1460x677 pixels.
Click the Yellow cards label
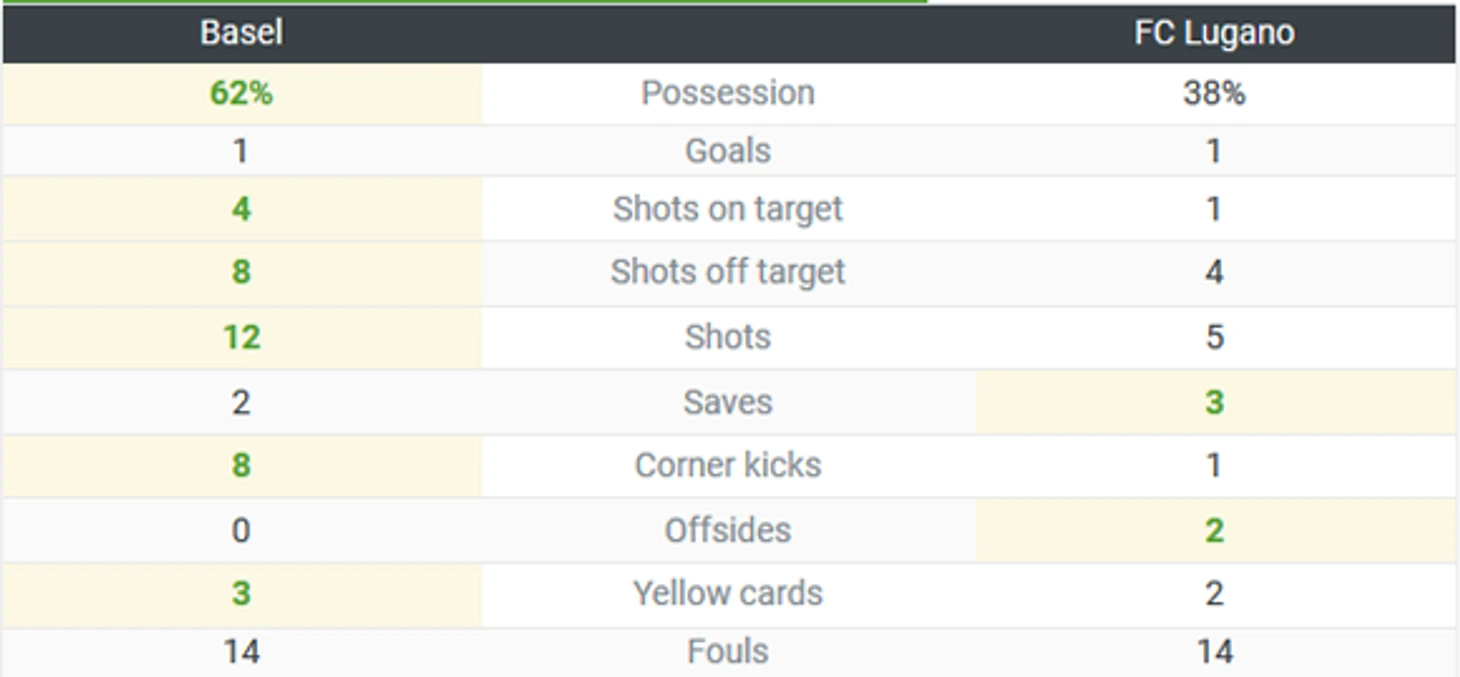coord(727,593)
